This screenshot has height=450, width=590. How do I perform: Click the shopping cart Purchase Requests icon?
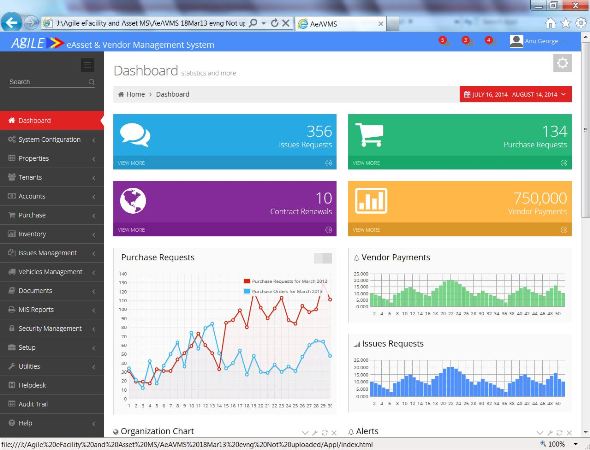click(x=369, y=134)
